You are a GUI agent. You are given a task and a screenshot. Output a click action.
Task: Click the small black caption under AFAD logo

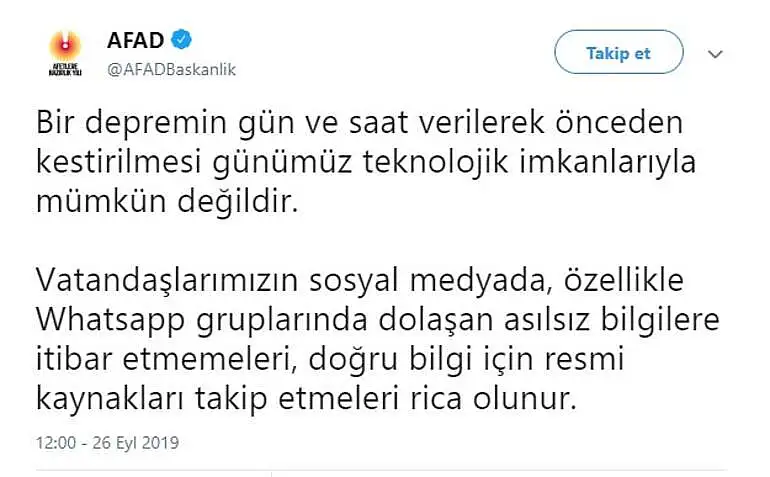coord(65,69)
